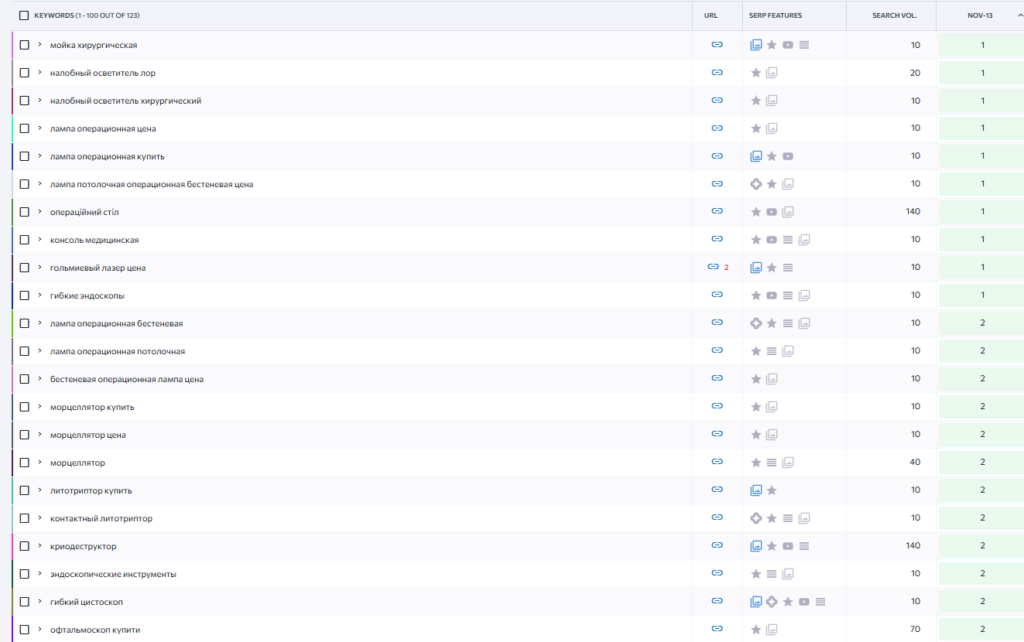
Task: Tick checkbox for эндоскопические инструменты
Action: [x=24, y=573]
